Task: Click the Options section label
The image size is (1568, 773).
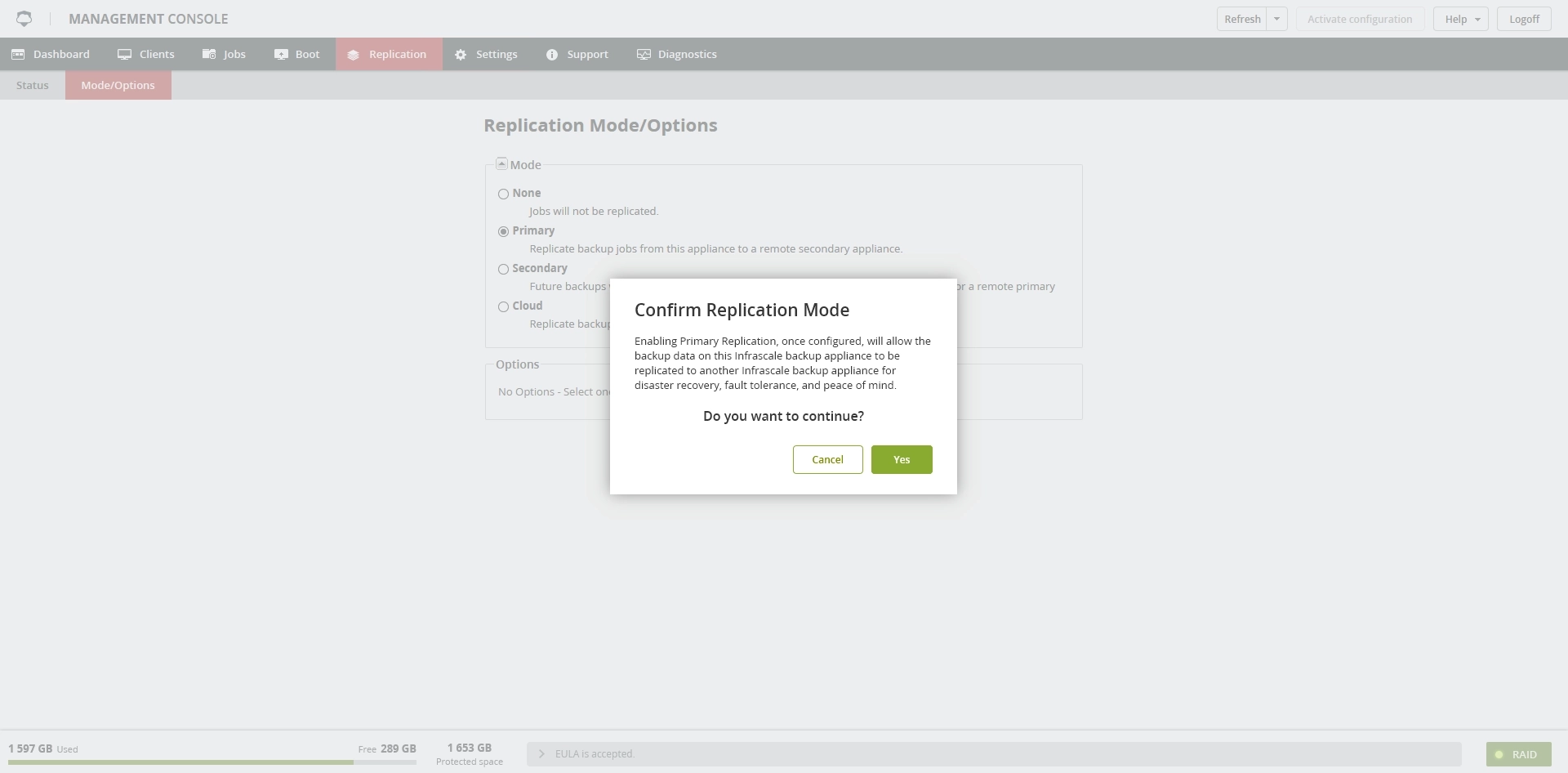Action: (x=517, y=364)
